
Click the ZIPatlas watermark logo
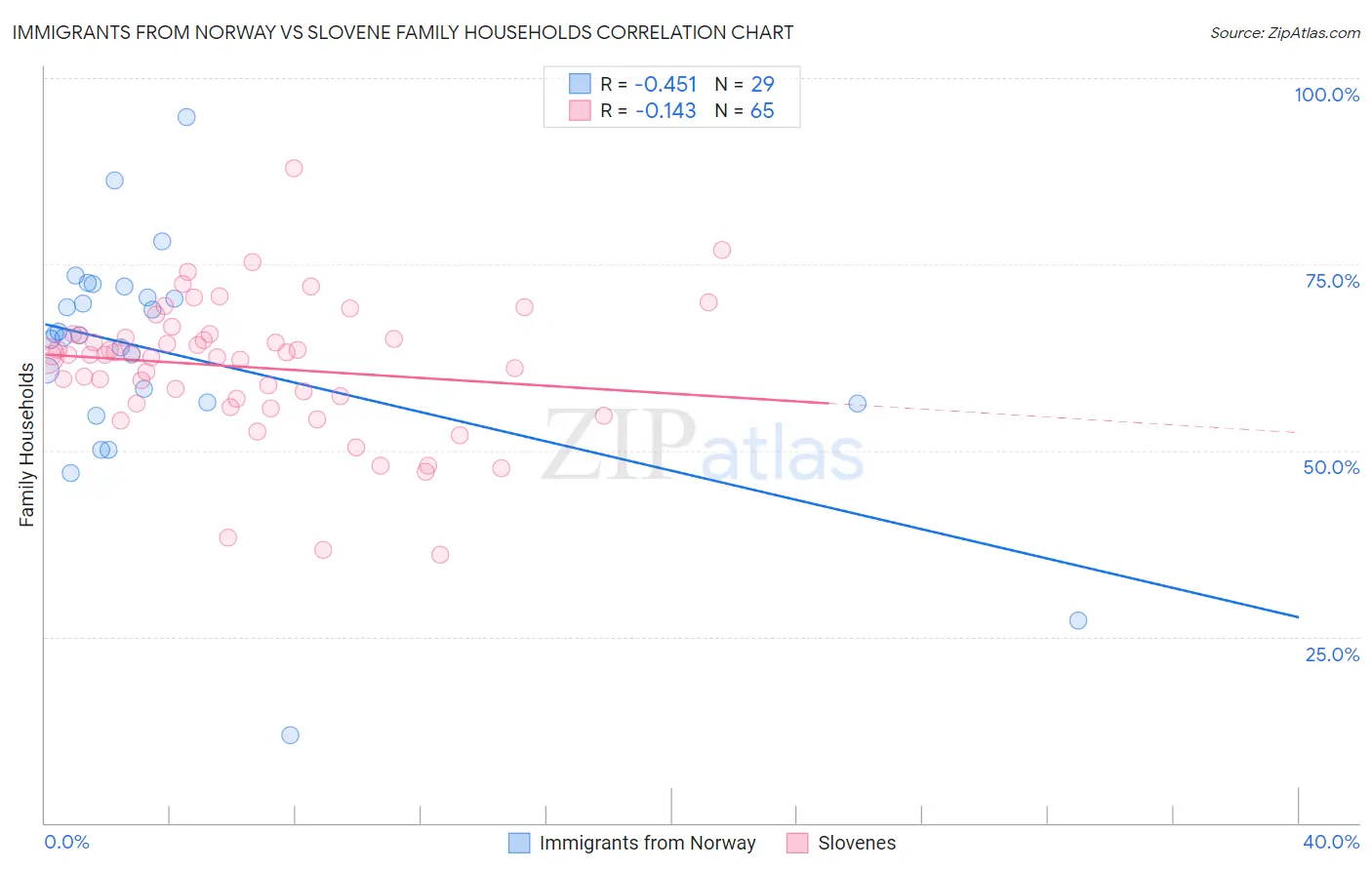(704, 447)
